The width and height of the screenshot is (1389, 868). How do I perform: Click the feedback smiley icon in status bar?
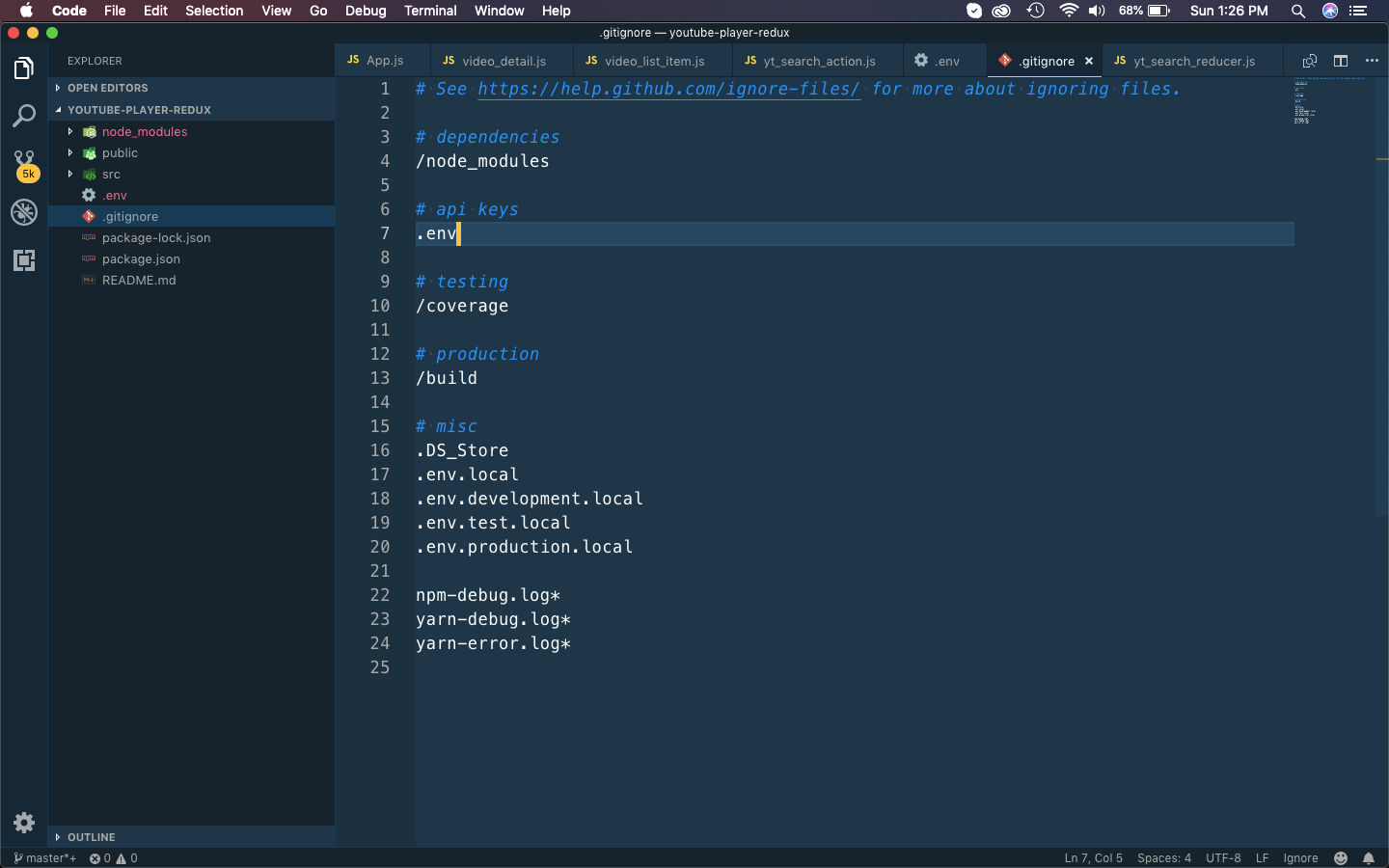tap(1341, 858)
